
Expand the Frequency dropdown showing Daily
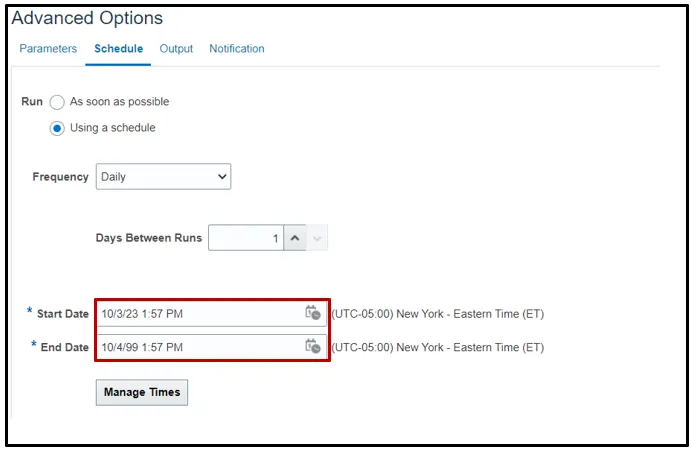tap(163, 177)
